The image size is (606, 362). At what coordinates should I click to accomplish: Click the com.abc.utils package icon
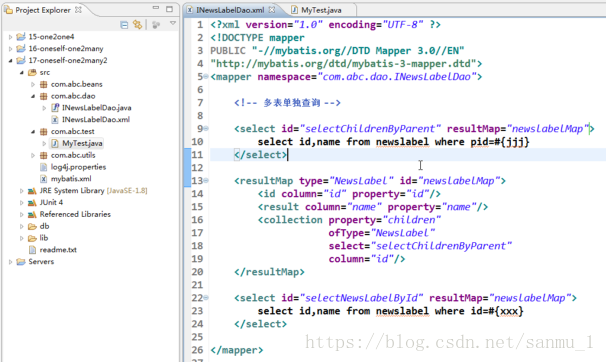44,155
